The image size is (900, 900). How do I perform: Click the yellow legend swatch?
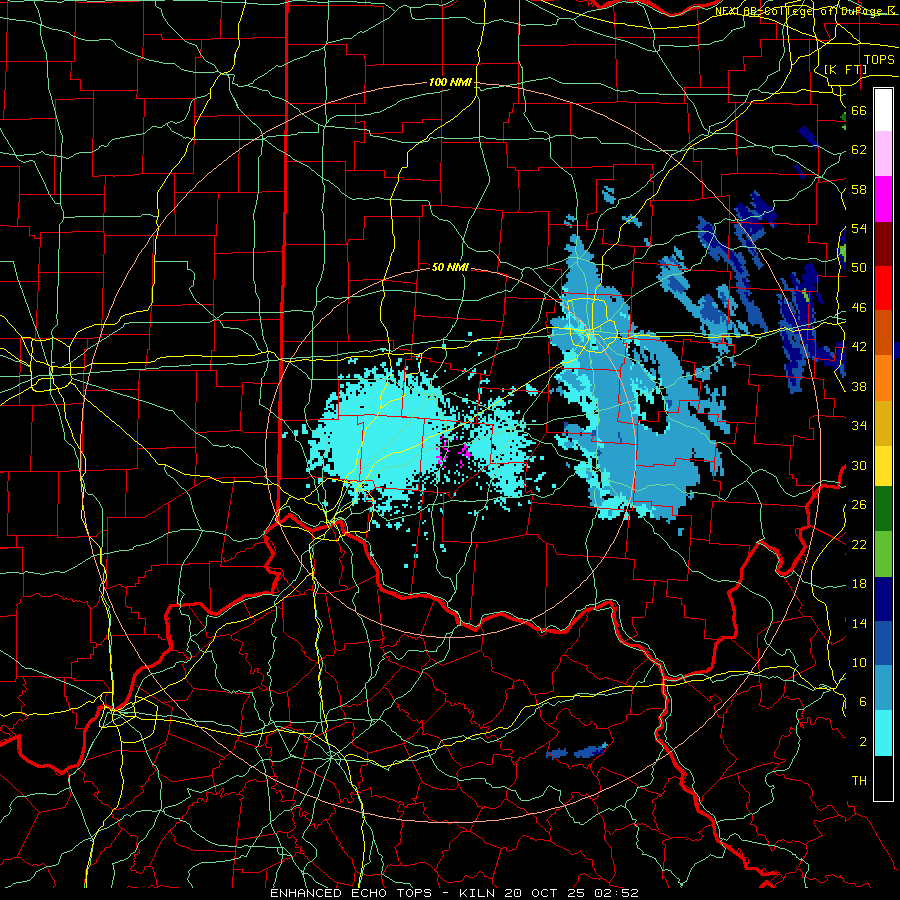[883, 465]
